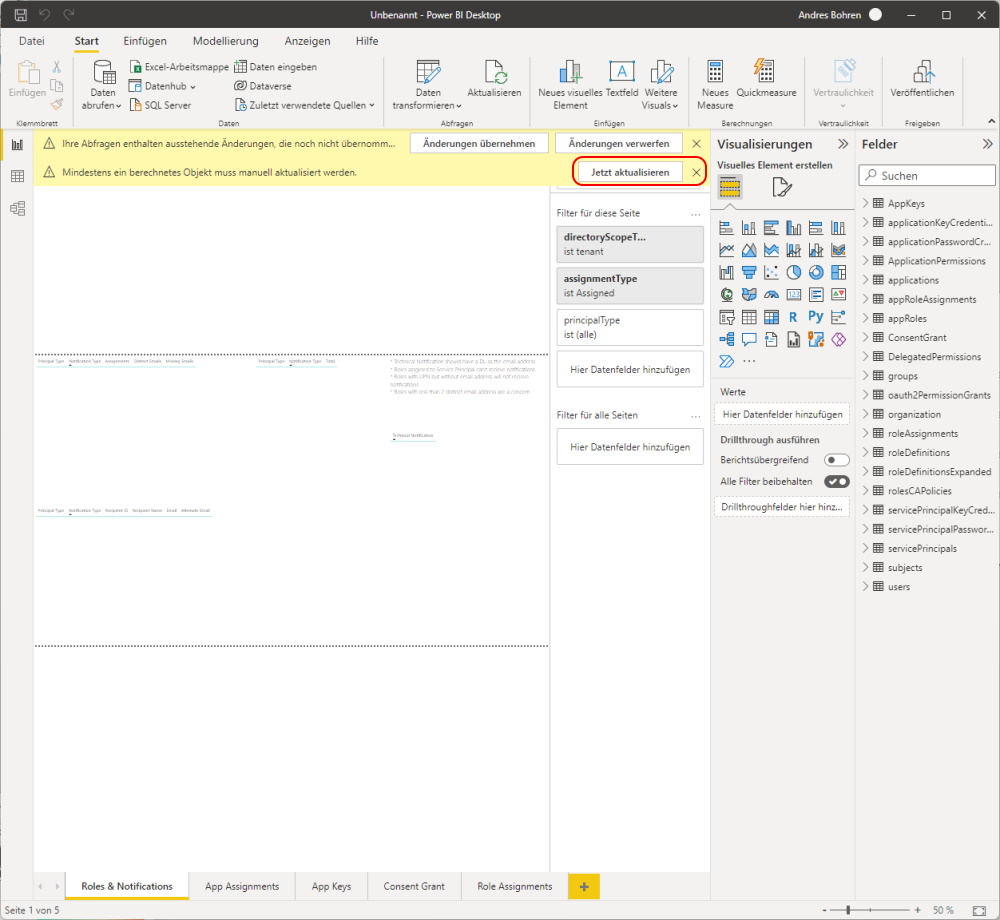Open the Hilfe ribbon tab

[367, 41]
